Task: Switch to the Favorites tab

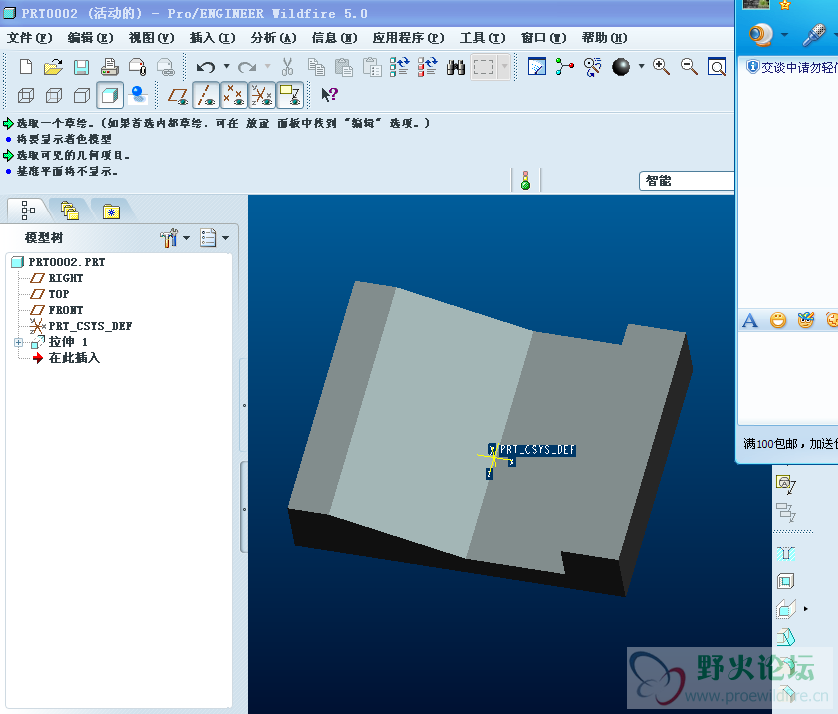Action: pos(111,211)
